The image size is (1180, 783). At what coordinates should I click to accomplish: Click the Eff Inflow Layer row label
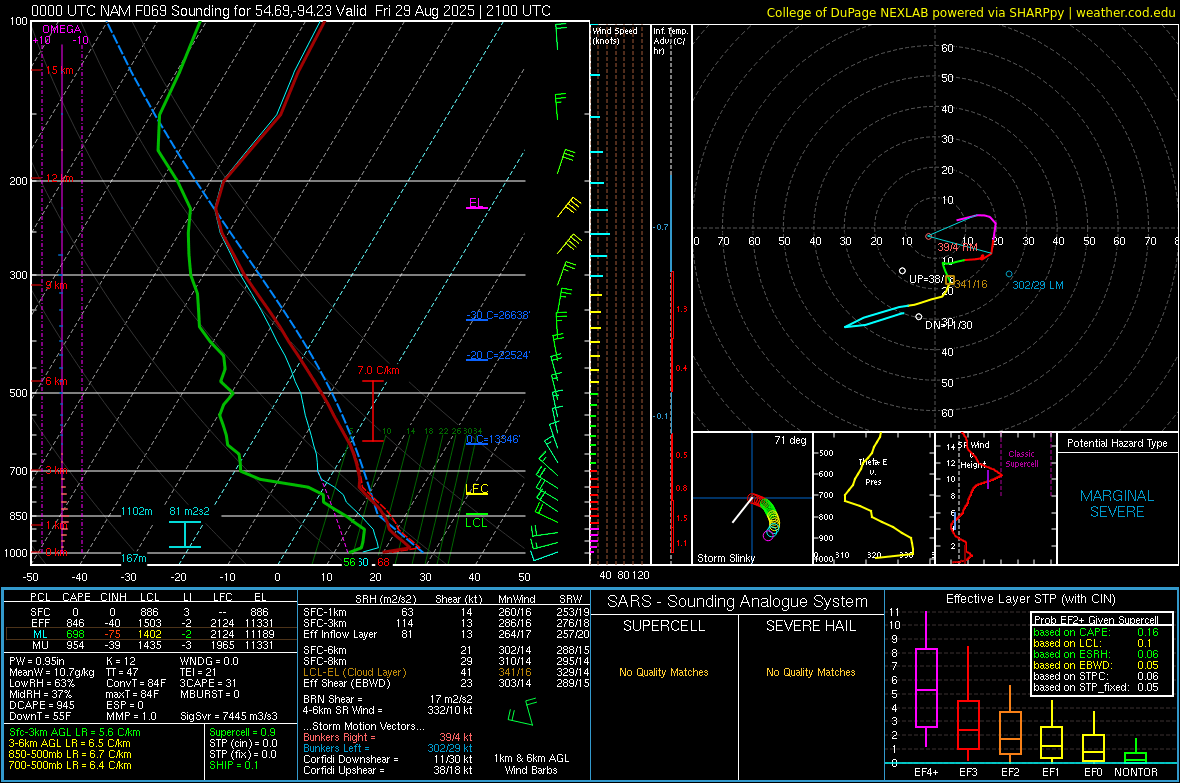340,634
